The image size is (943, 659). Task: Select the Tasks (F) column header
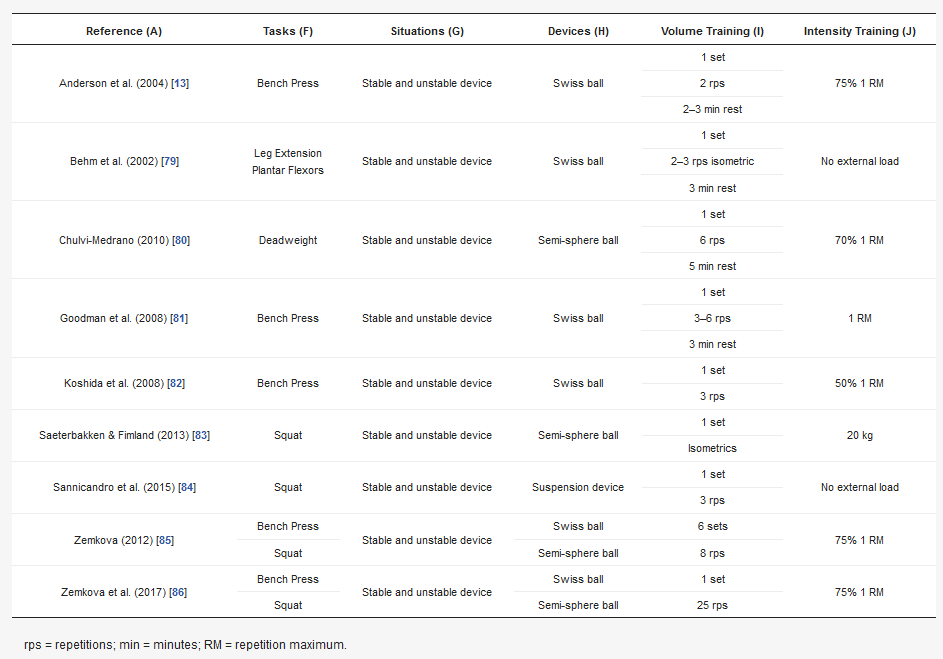[288, 31]
